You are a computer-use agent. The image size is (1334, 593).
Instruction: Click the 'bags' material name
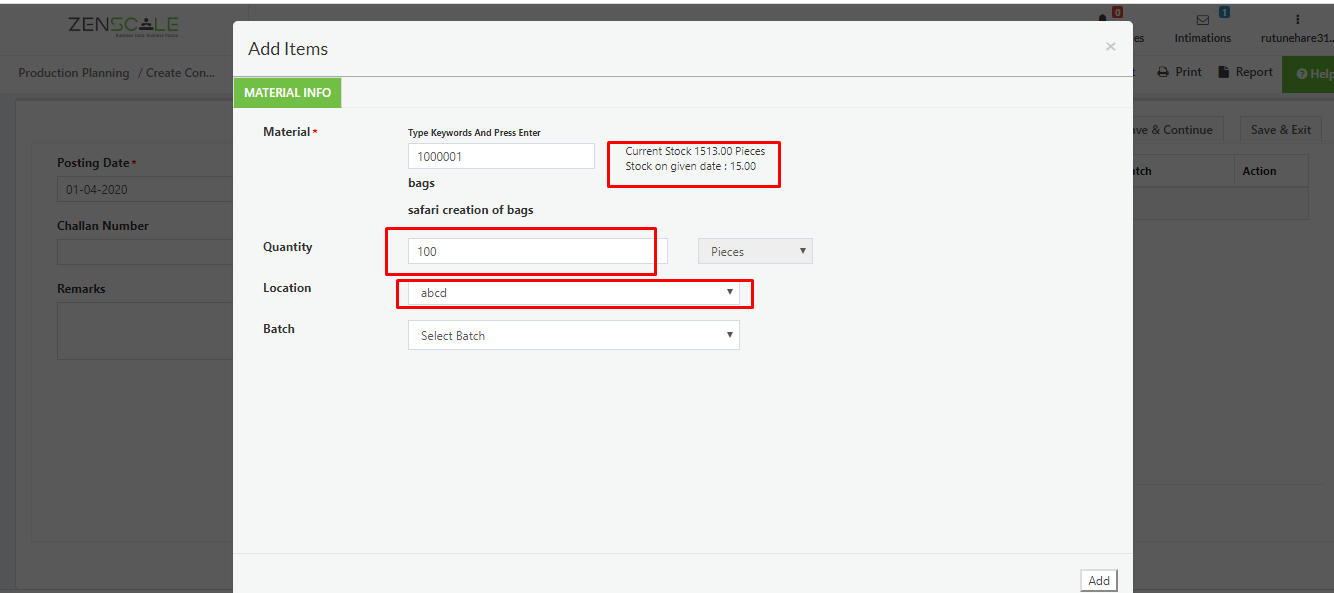click(x=421, y=183)
